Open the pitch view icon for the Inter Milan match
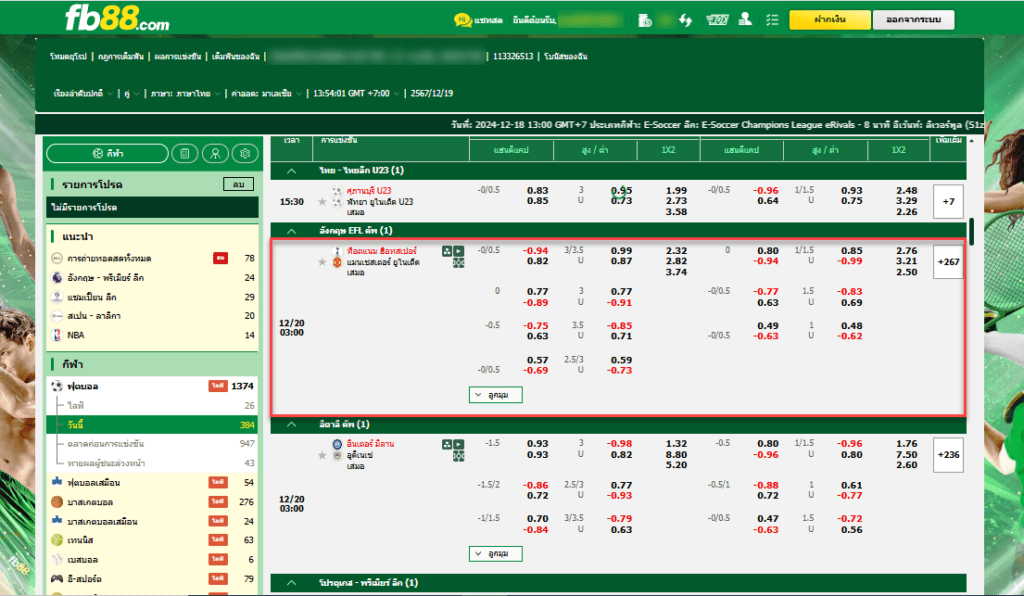This screenshot has height=596, width=1024. (x=458, y=456)
